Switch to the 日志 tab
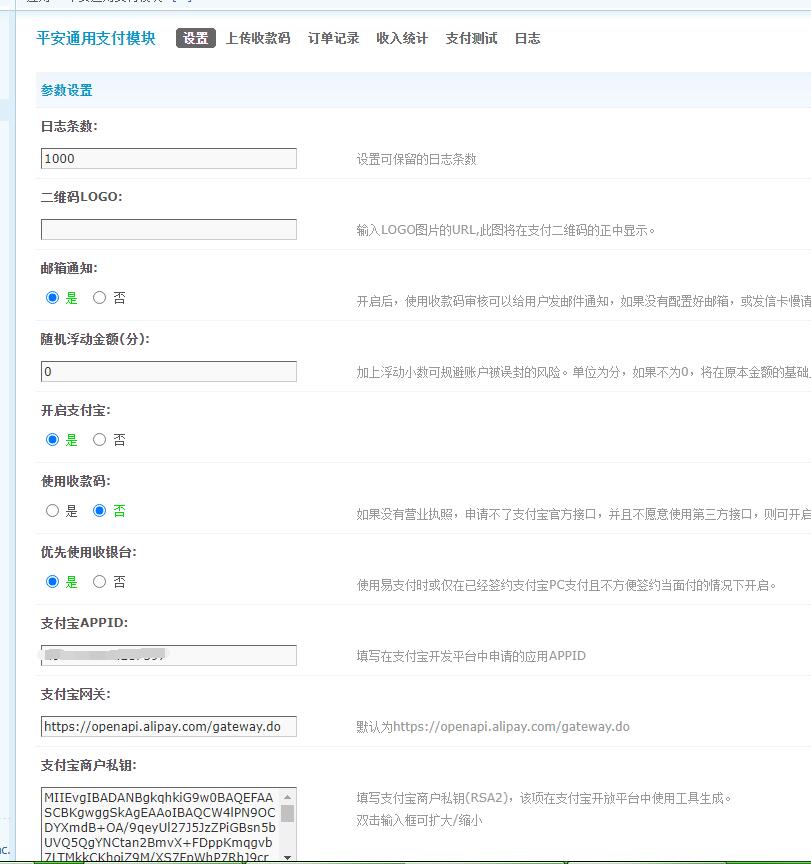This screenshot has width=811, height=864. [x=527, y=38]
